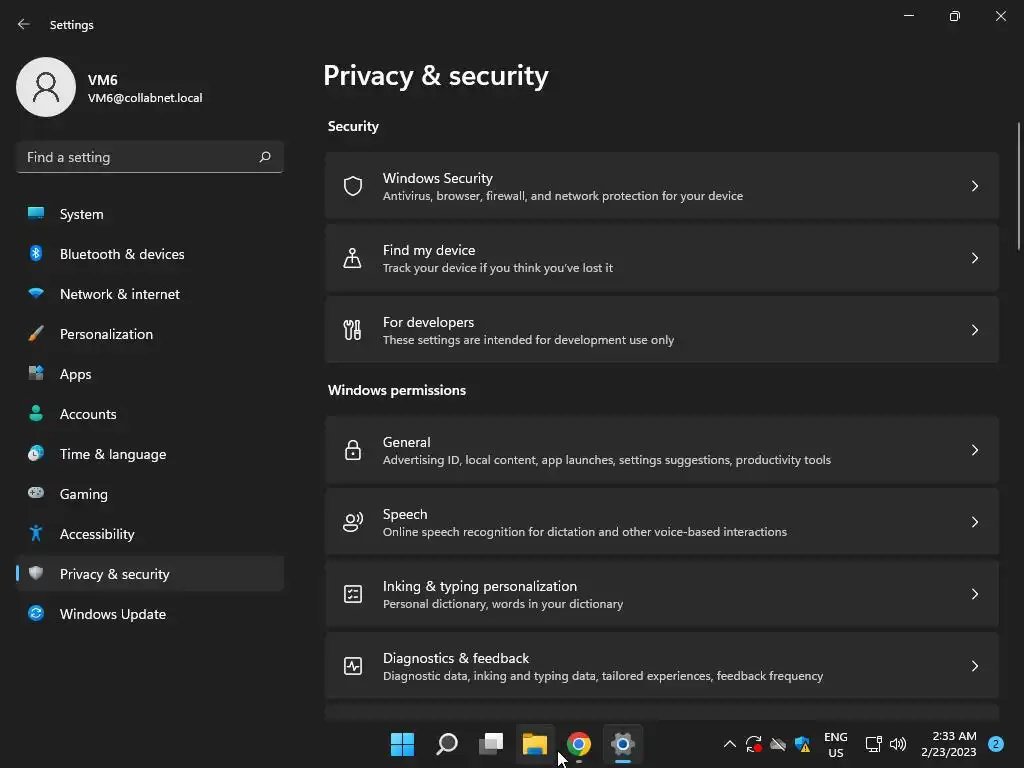1024x768 pixels.
Task: Expand Windows Security chevron
Action: 974,186
